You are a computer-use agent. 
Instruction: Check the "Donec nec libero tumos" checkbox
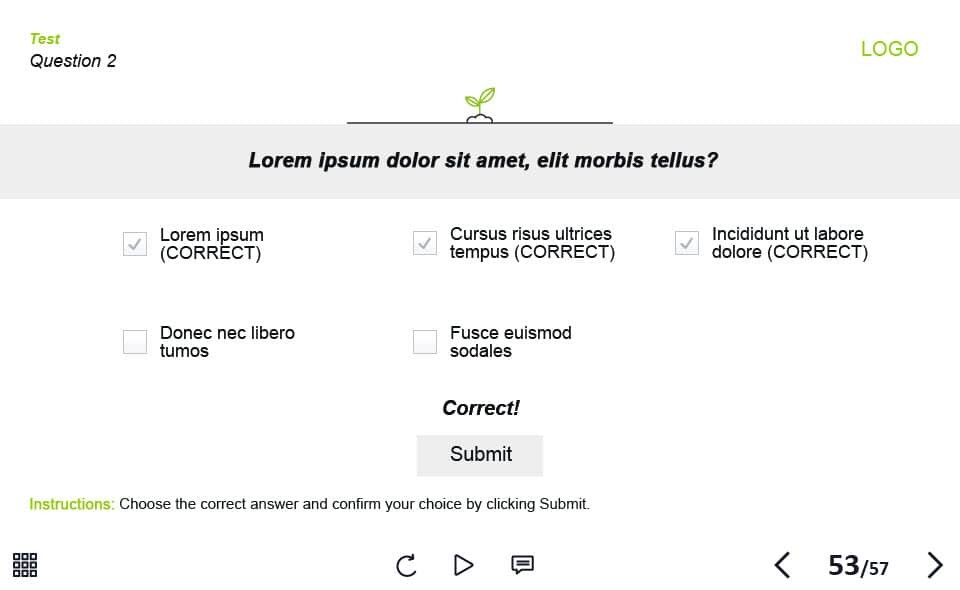135,342
